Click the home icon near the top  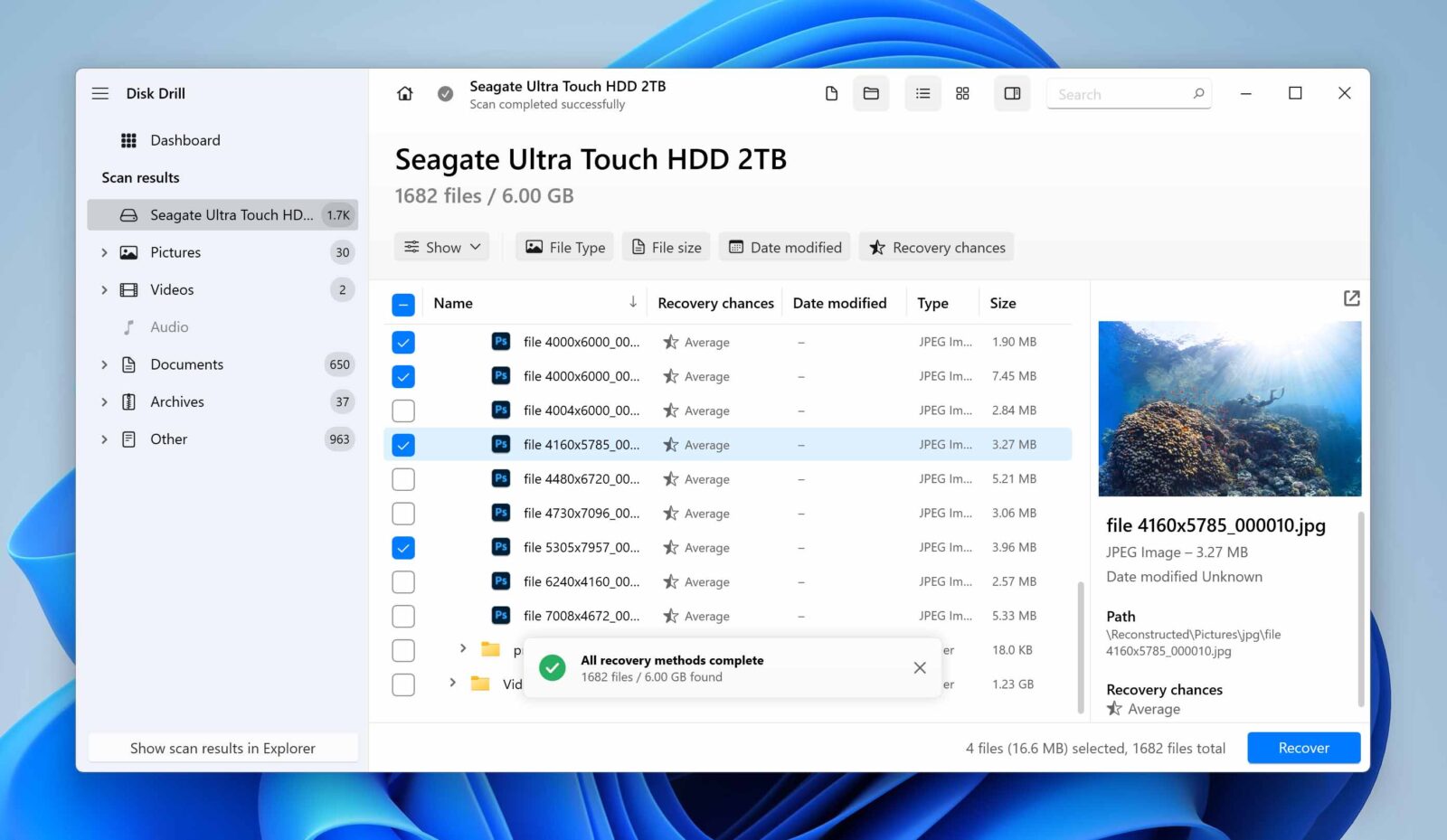(404, 93)
